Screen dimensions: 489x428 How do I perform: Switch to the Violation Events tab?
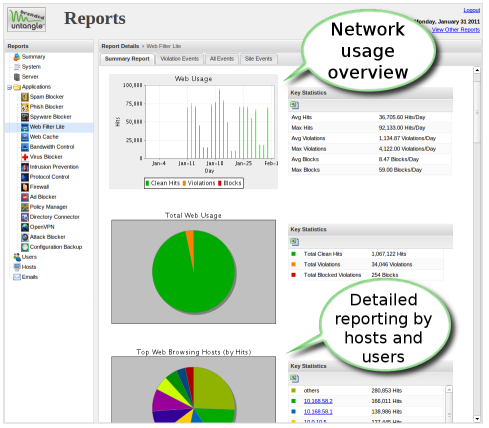click(179, 59)
